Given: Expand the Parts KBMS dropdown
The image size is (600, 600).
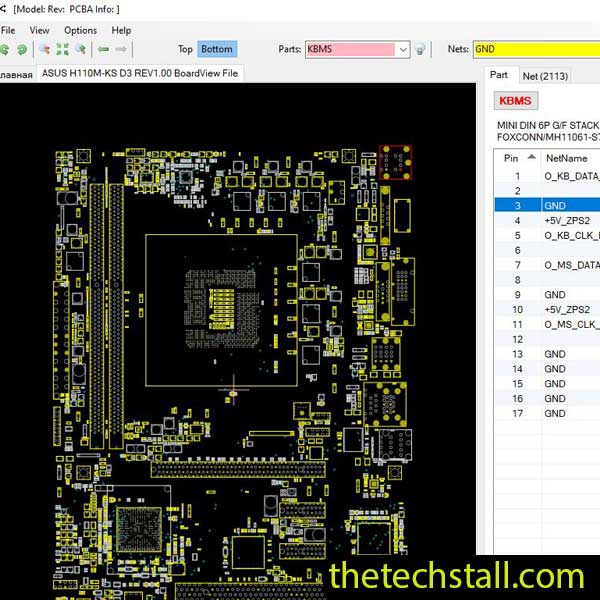Looking at the screenshot, I should coord(403,49).
